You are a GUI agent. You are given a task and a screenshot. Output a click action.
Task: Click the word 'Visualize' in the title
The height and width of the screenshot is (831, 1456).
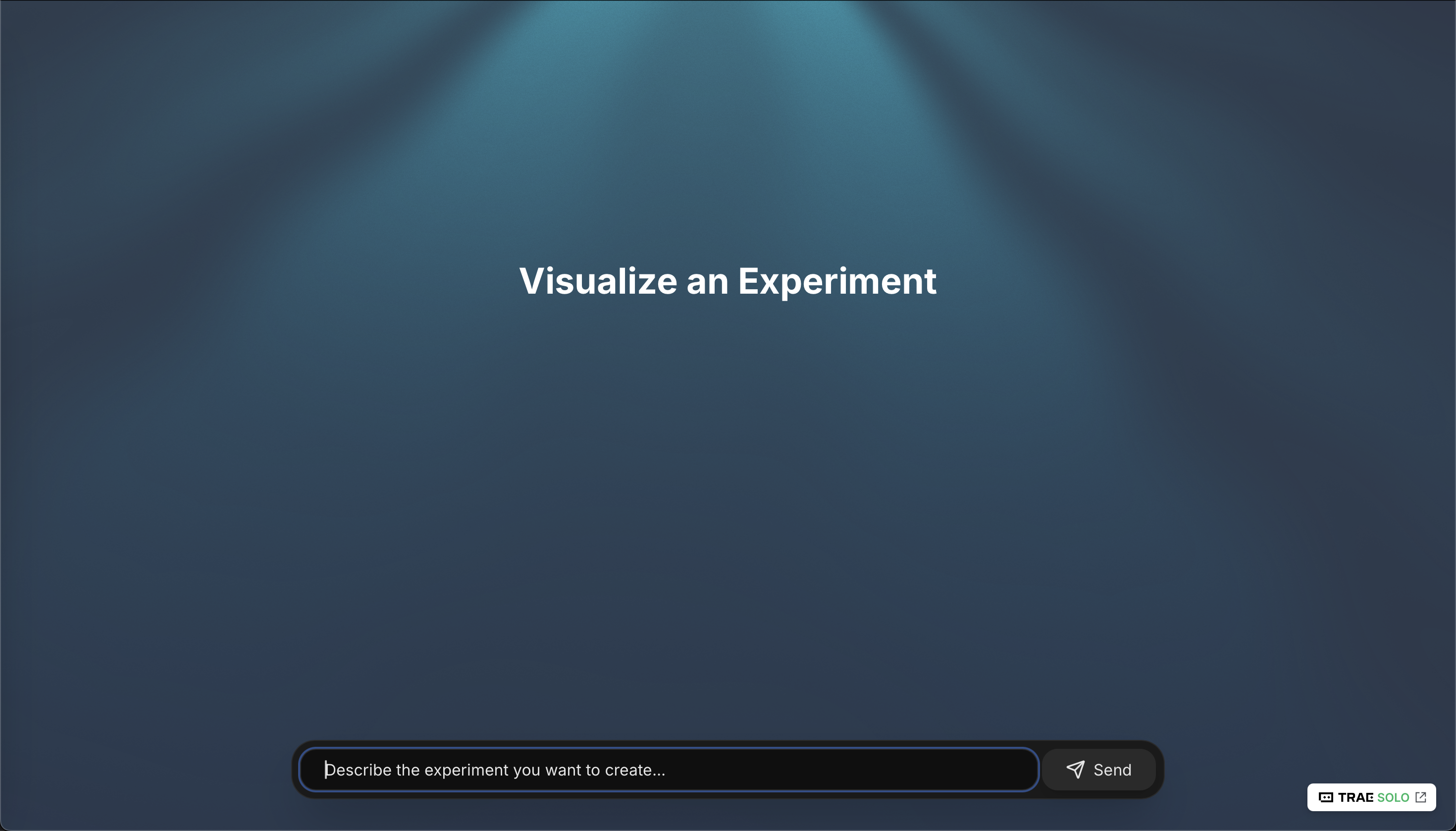coord(598,281)
